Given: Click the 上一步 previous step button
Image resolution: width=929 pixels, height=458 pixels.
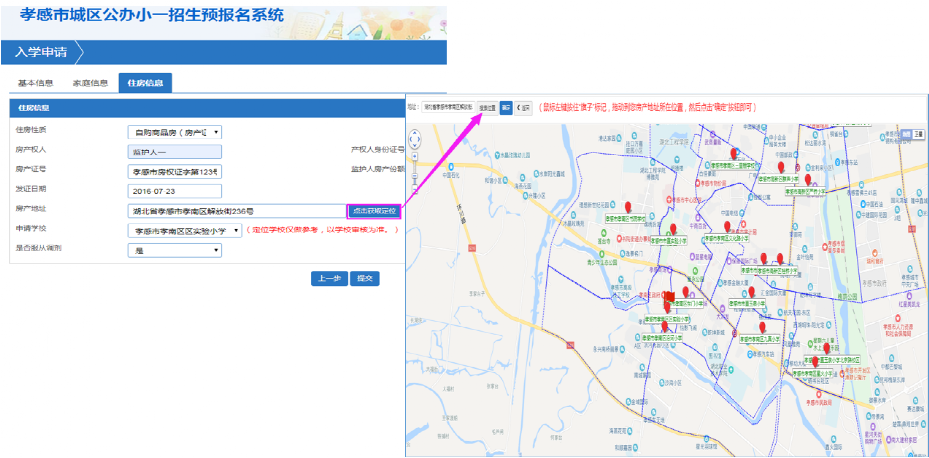Looking at the screenshot, I should 328,278.
